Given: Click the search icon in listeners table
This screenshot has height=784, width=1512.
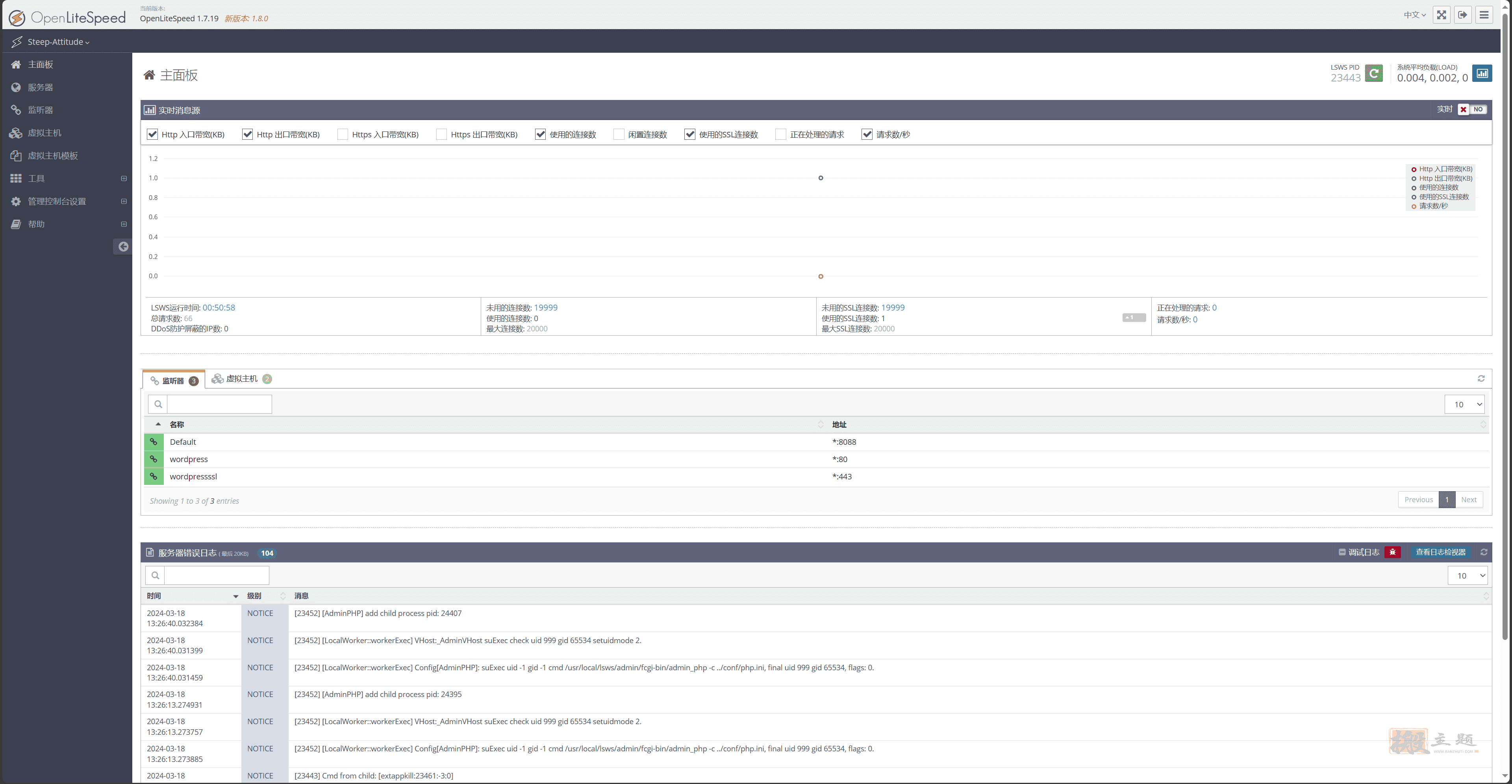Looking at the screenshot, I should [158, 404].
